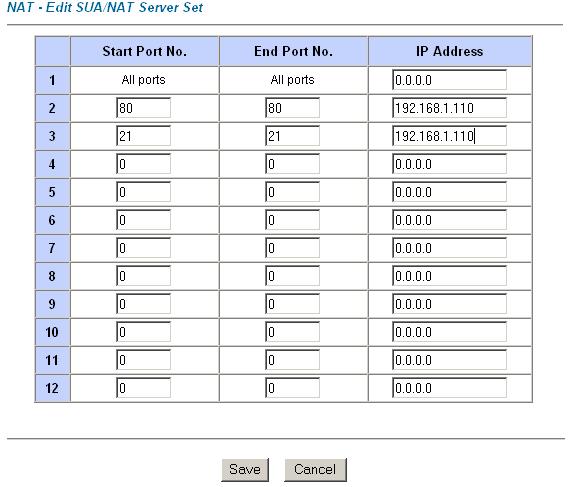
Task: Select the row 3 Start Port field containing 21
Action: coord(143,136)
